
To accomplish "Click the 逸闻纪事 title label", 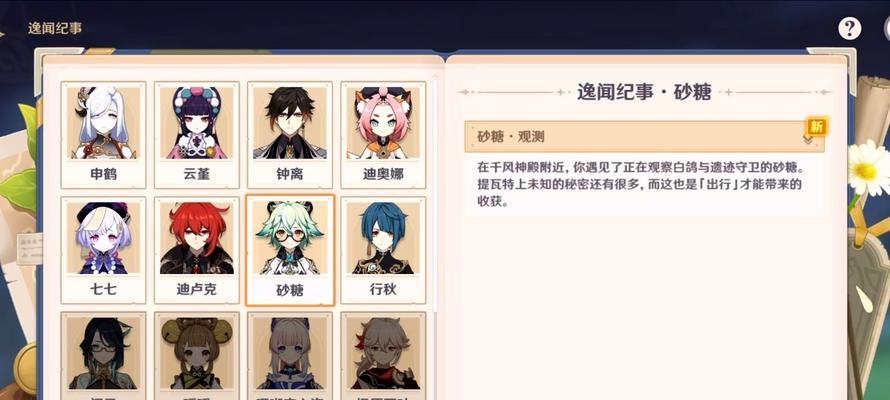I will tap(55, 28).
